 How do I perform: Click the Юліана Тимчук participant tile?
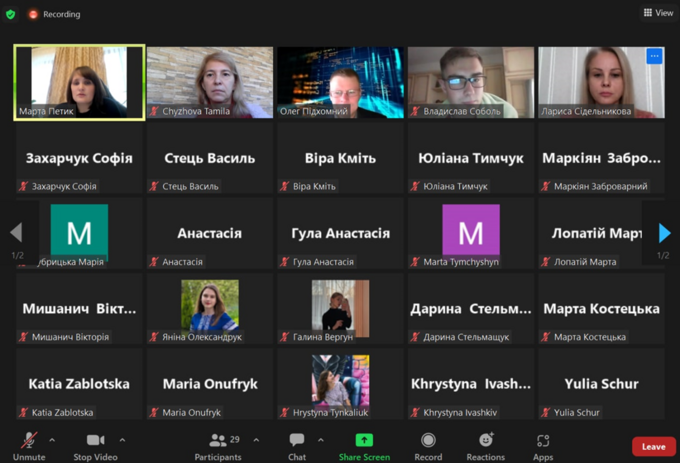coord(471,158)
